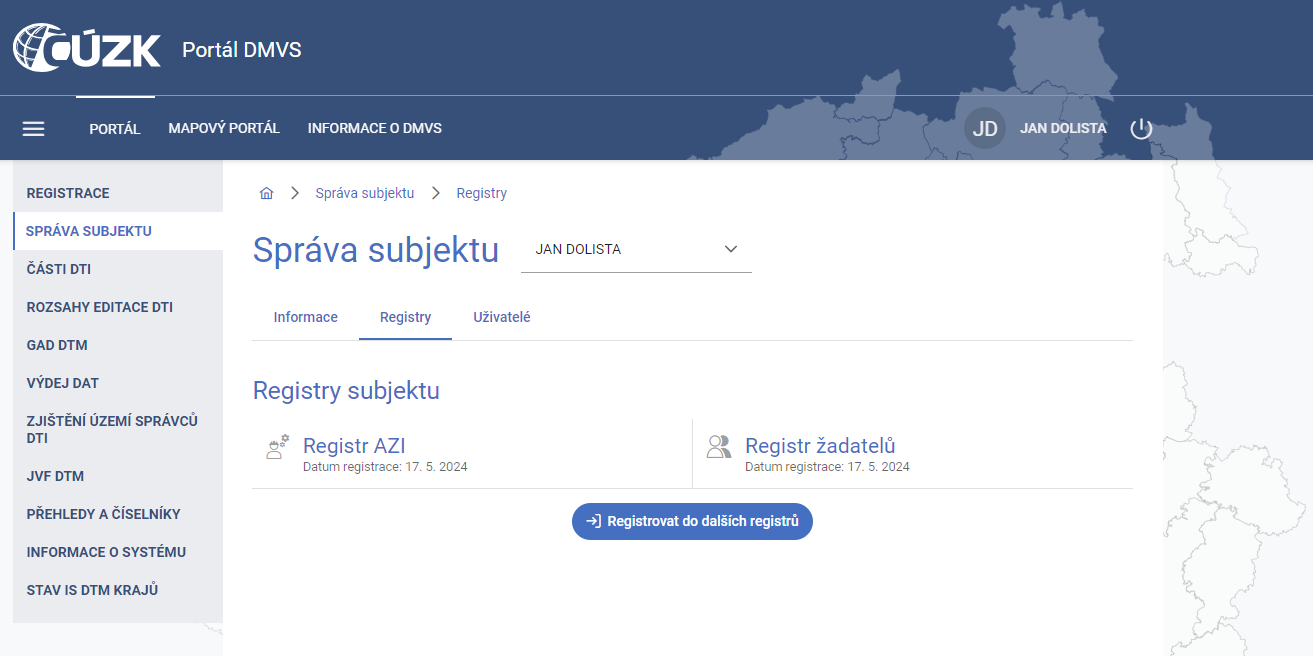This screenshot has width=1313, height=656.
Task: Select Výdej dat in sidebar
Action: point(62,383)
